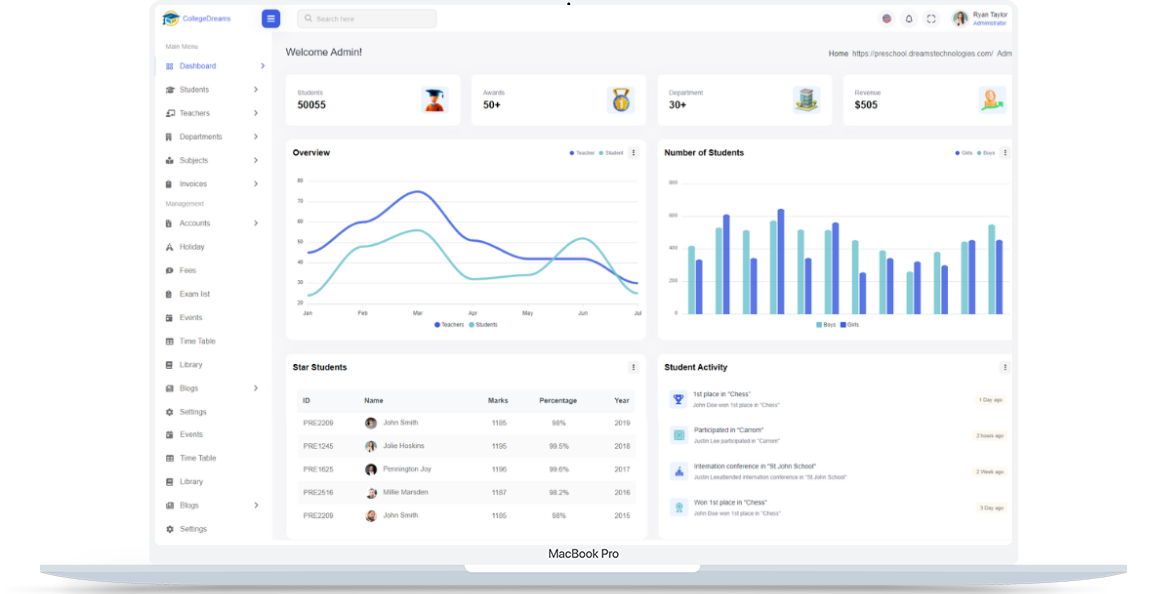Toggle the Girls legend in Number of Students header
The image size is (1175, 594).
[x=964, y=153]
